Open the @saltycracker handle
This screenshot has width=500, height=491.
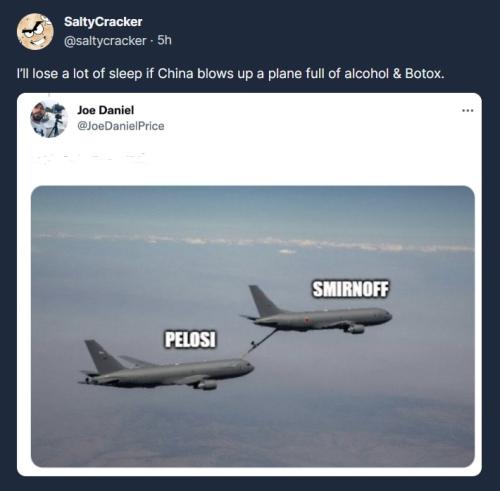pyautogui.click(x=105, y=41)
